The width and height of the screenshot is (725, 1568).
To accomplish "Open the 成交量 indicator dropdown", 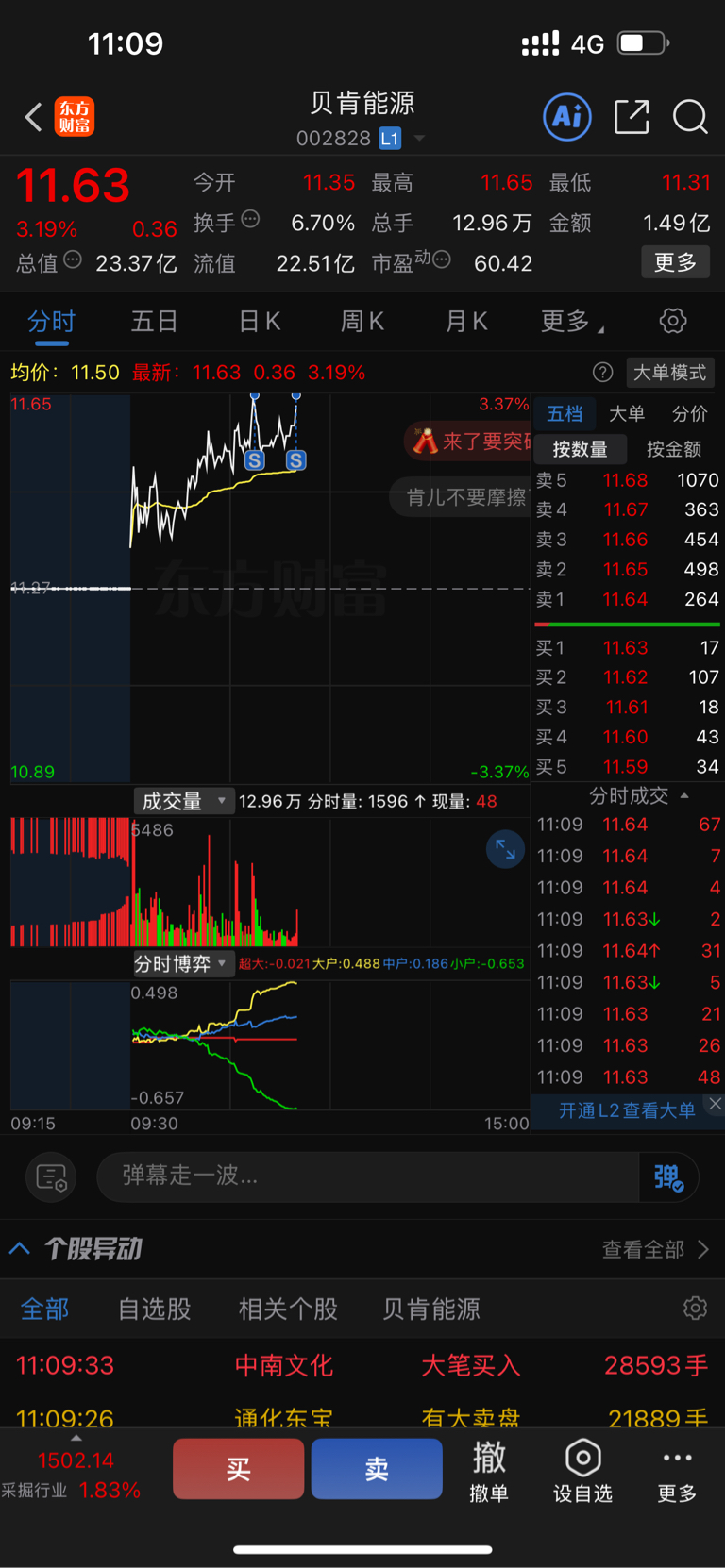I will click(183, 801).
